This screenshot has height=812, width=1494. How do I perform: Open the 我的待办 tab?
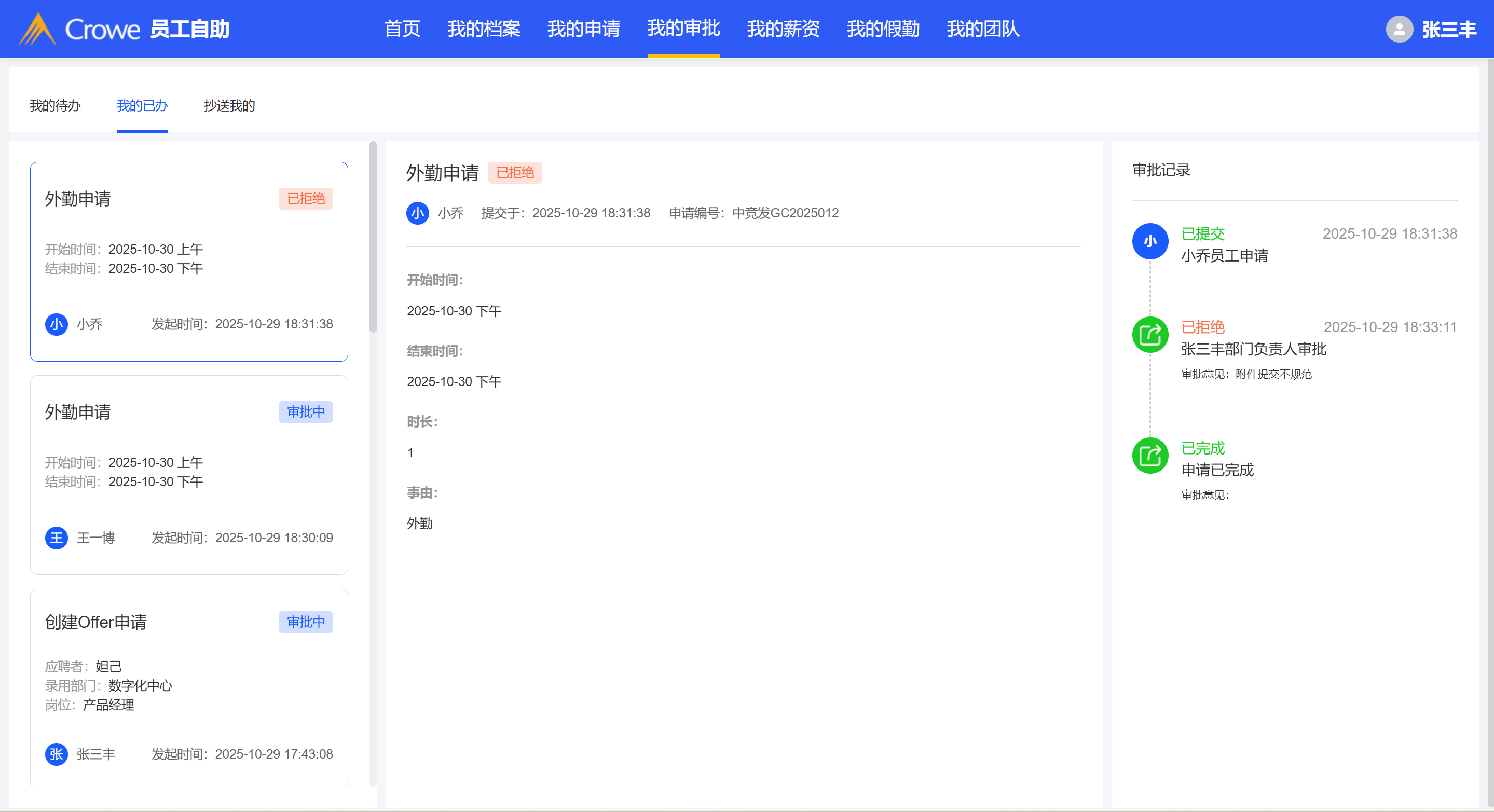click(55, 105)
